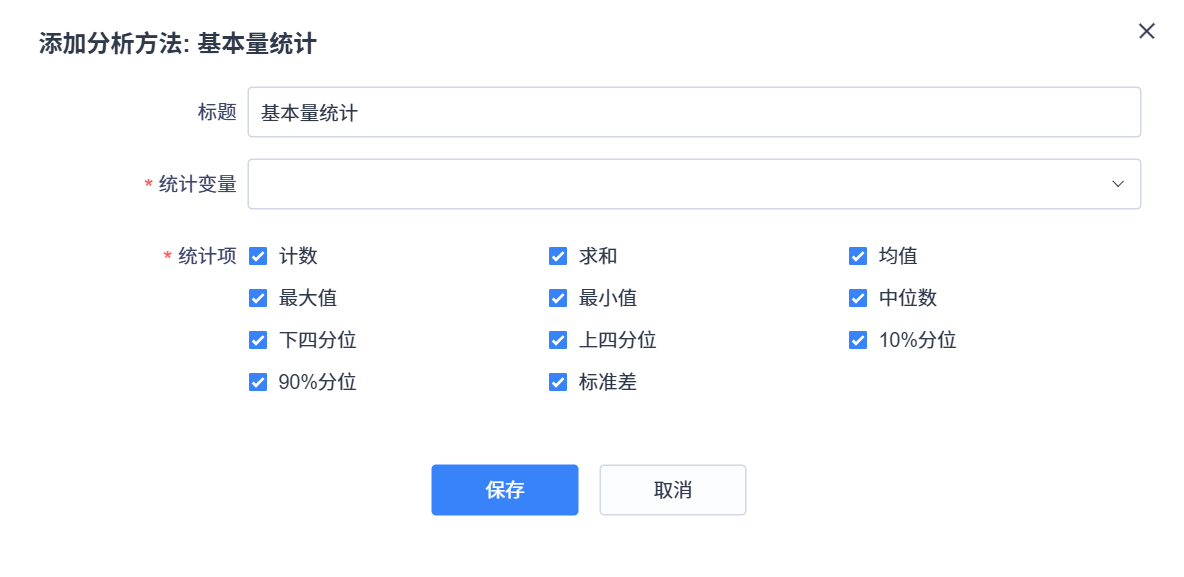1184x577 pixels.
Task: Uncheck the 计数 checkbox
Action: [x=258, y=256]
